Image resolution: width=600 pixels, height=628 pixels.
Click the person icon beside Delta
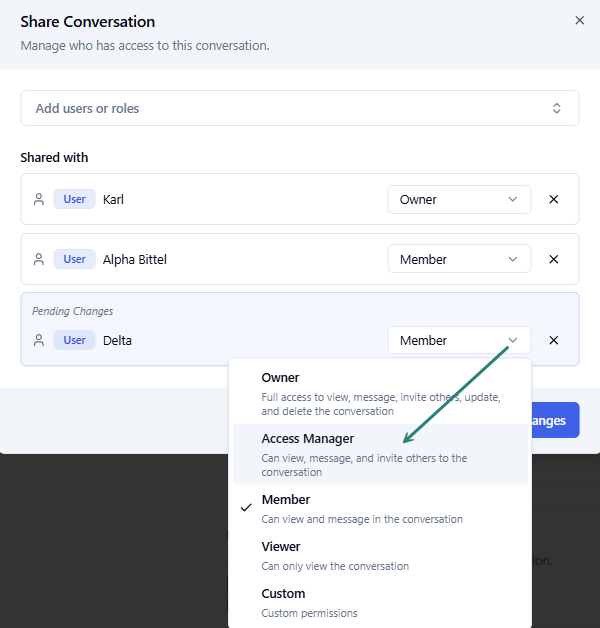[39, 340]
